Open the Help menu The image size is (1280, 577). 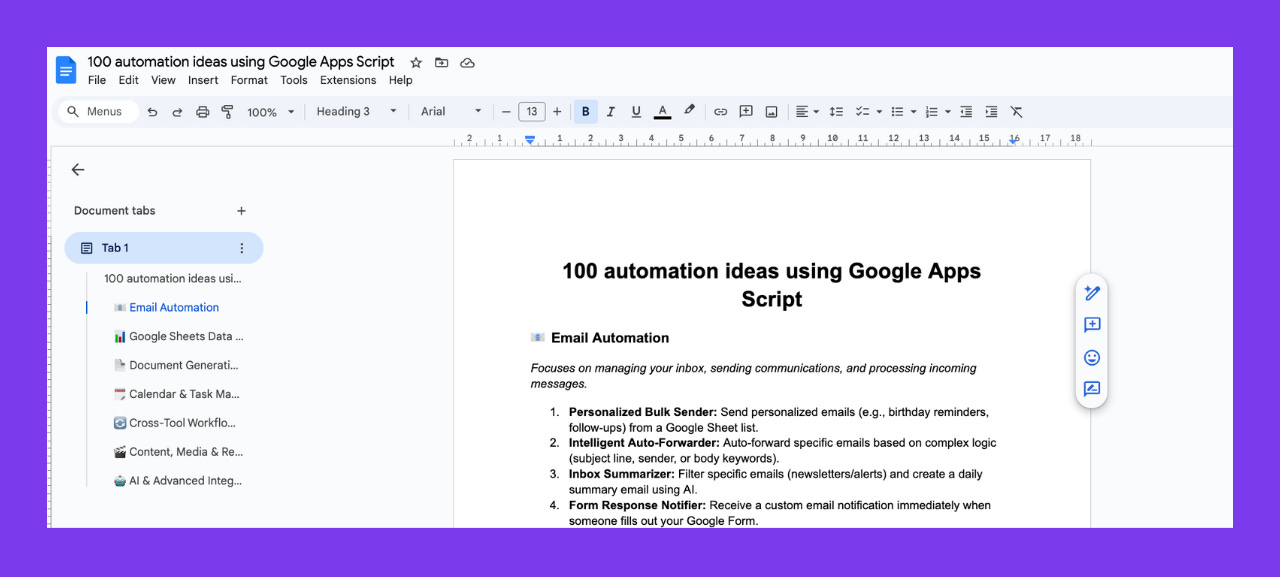click(401, 80)
